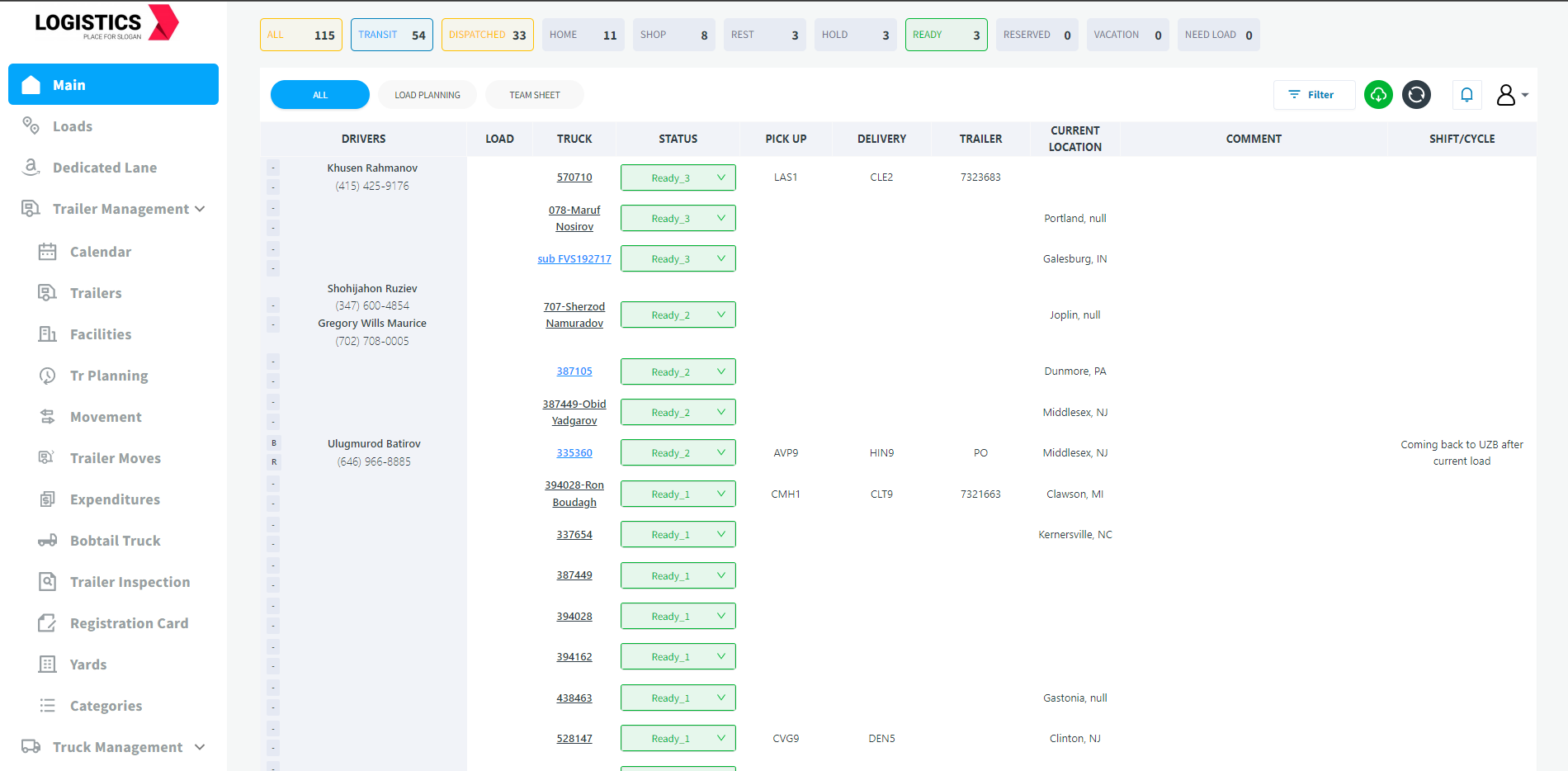Filter by HOME 11 status box
Screen dimensions: 1568x771
click(583, 35)
